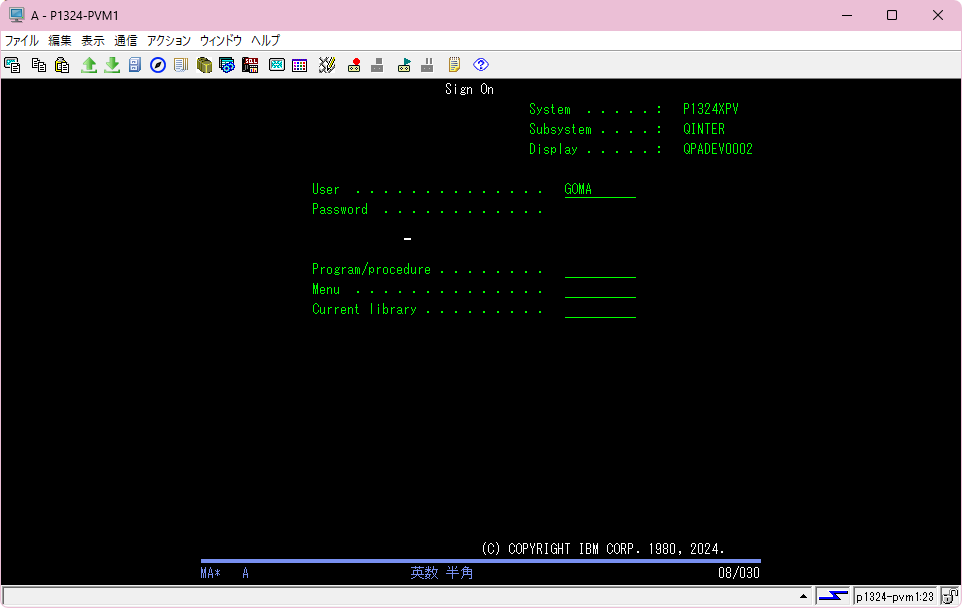Open the color mapping grid icon
962x608 pixels.
(299, 64)
